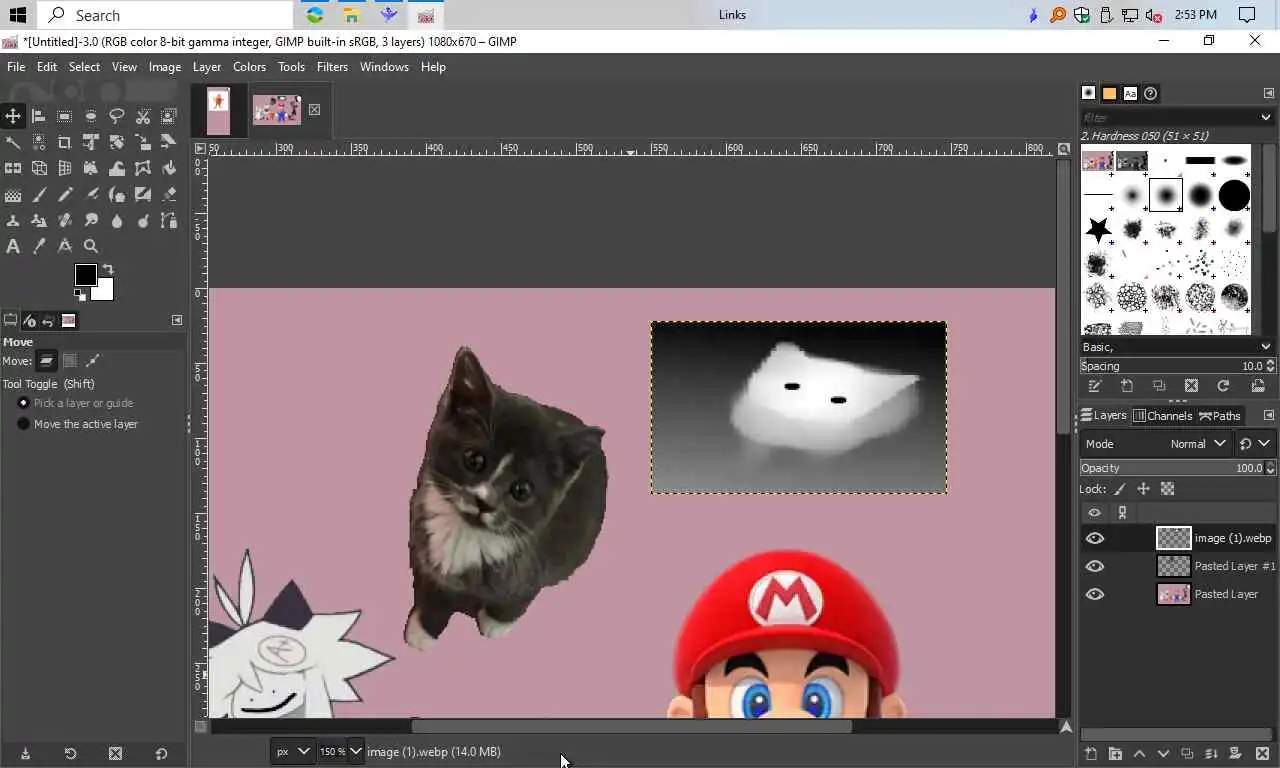
Task: Toggle lock pixels brush icon
Action: [x=1119, y=489]
